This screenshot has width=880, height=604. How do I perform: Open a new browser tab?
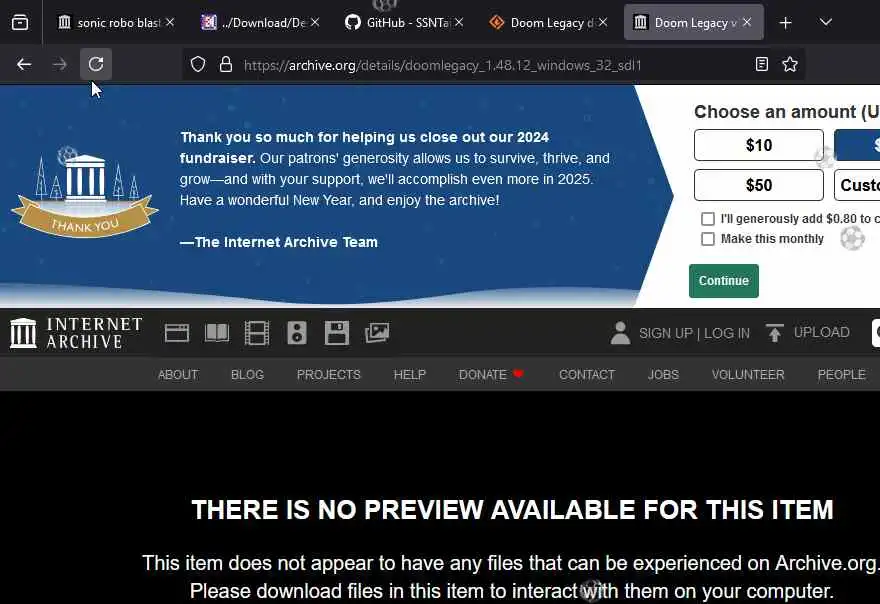(786, 23)
